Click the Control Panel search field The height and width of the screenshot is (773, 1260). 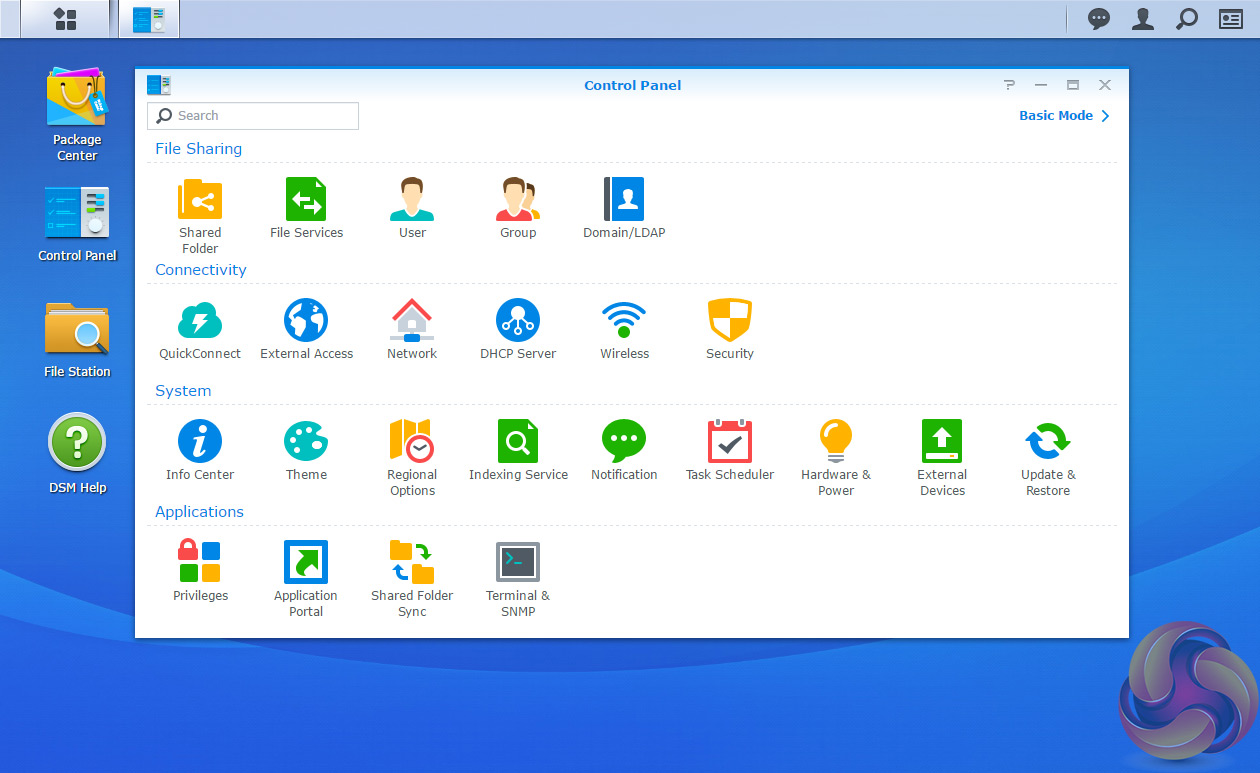tap(253, 116)
